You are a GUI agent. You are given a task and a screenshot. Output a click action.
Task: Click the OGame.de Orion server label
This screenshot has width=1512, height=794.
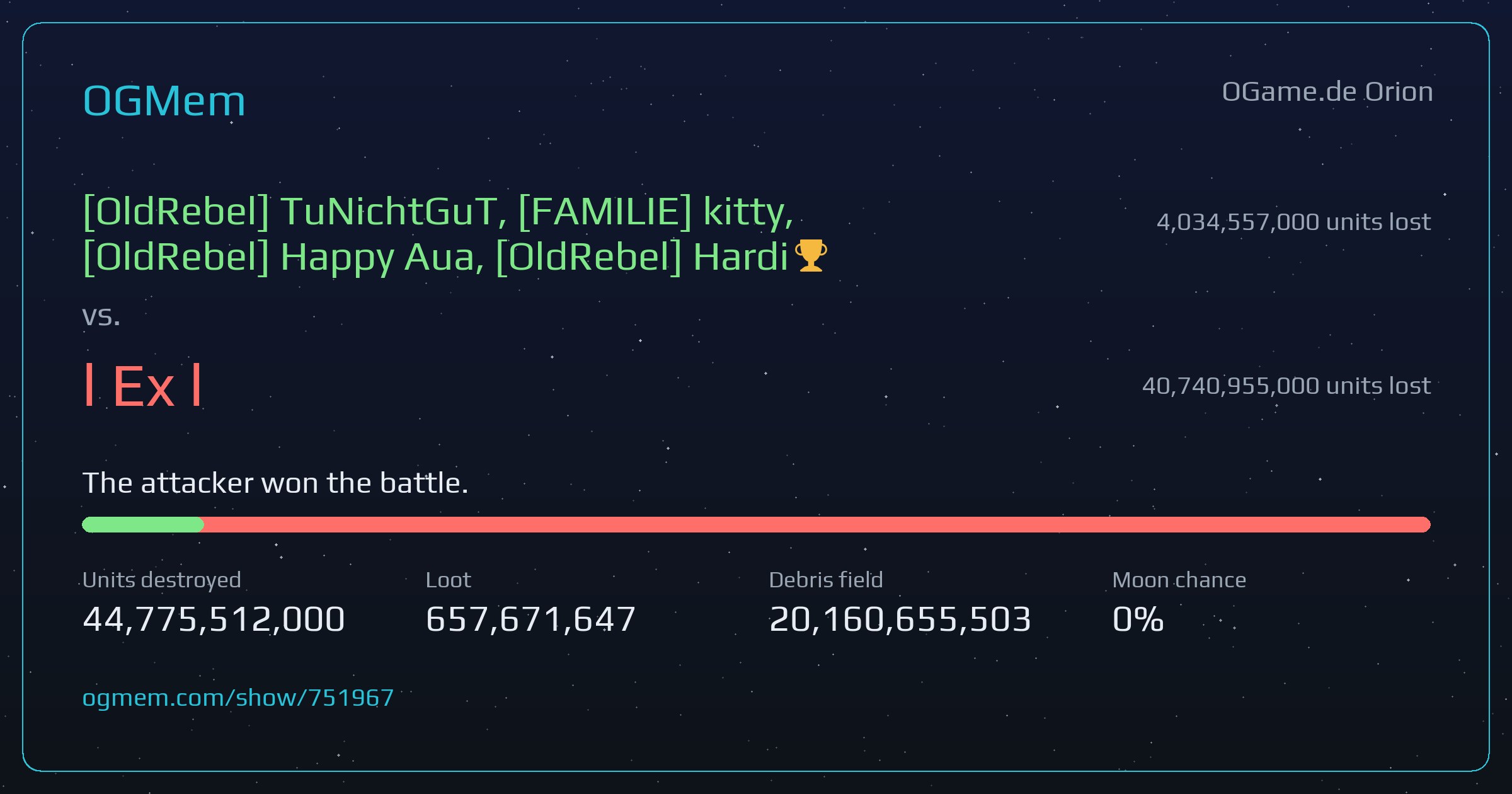(1327, 92)
